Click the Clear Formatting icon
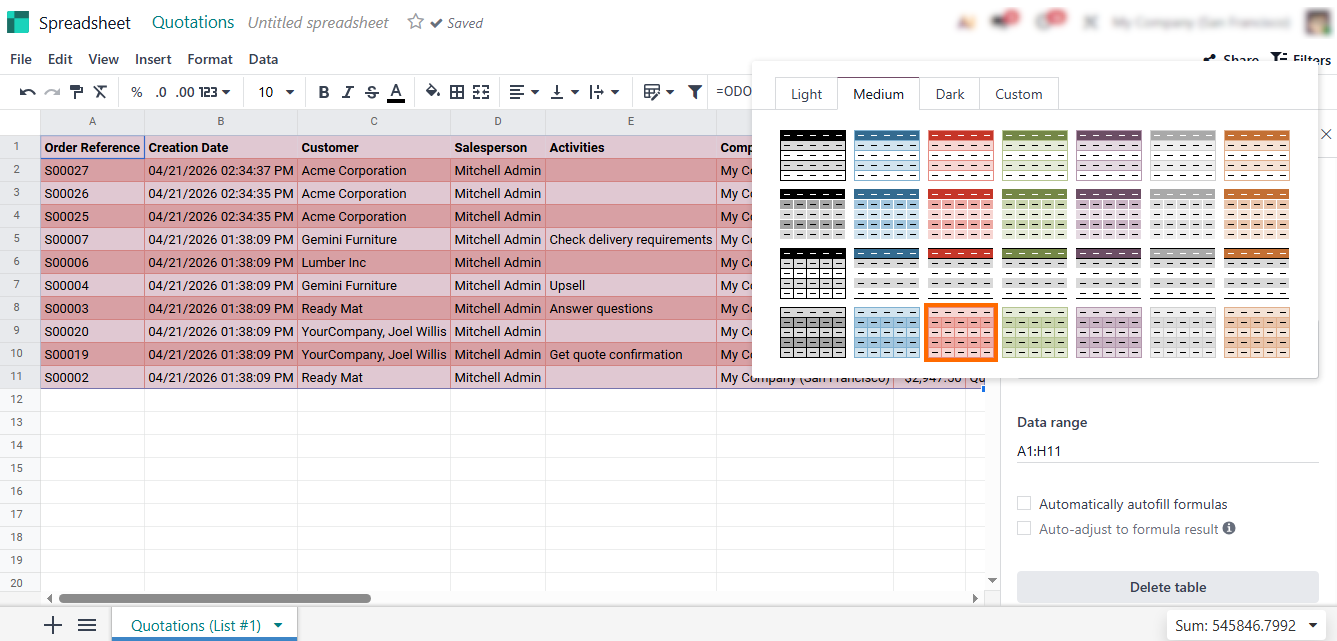This screenshot has height=641, width=1337. (100, 92)
